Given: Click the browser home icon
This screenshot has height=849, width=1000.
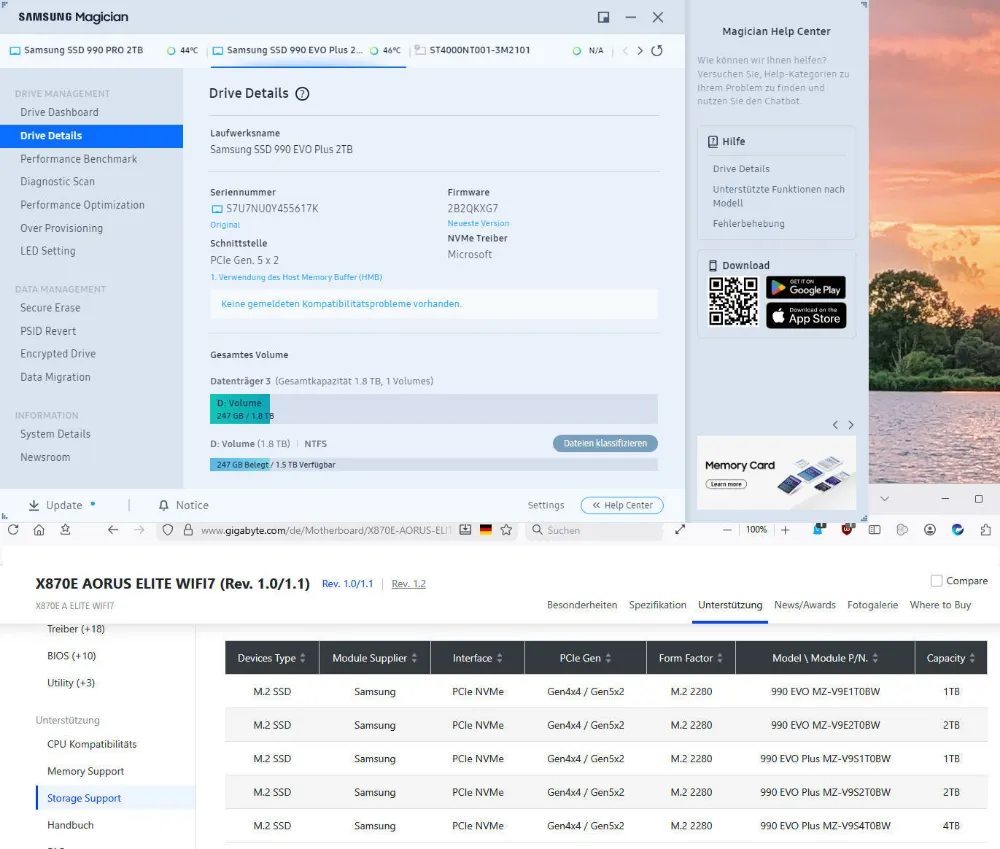Looking at the screenshot, I should click(x=39, y=530).
